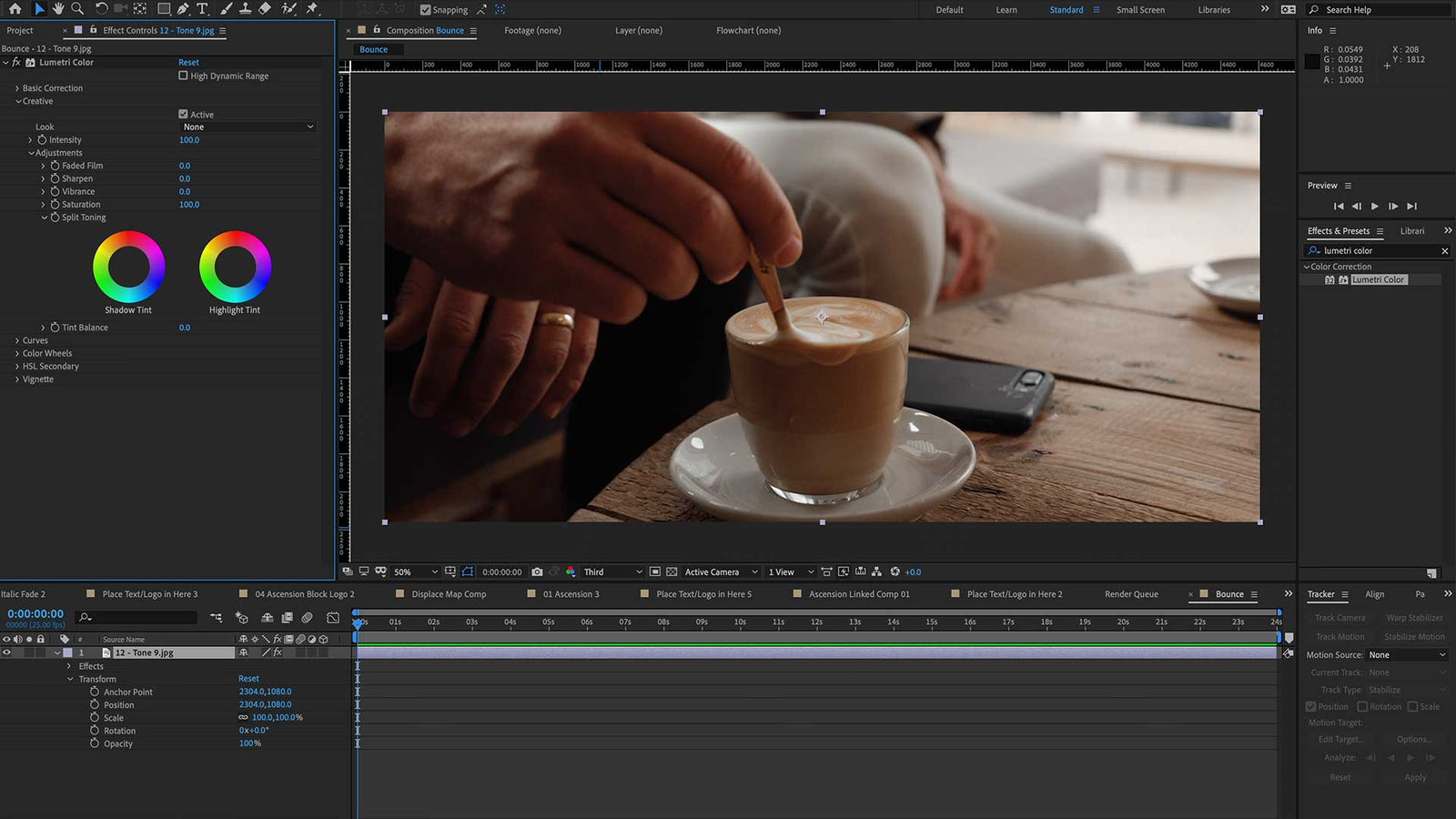Viewport: 1456px width, 819px height.
Task: Choose the Horizontal Type tool
Action: (202, 9)
